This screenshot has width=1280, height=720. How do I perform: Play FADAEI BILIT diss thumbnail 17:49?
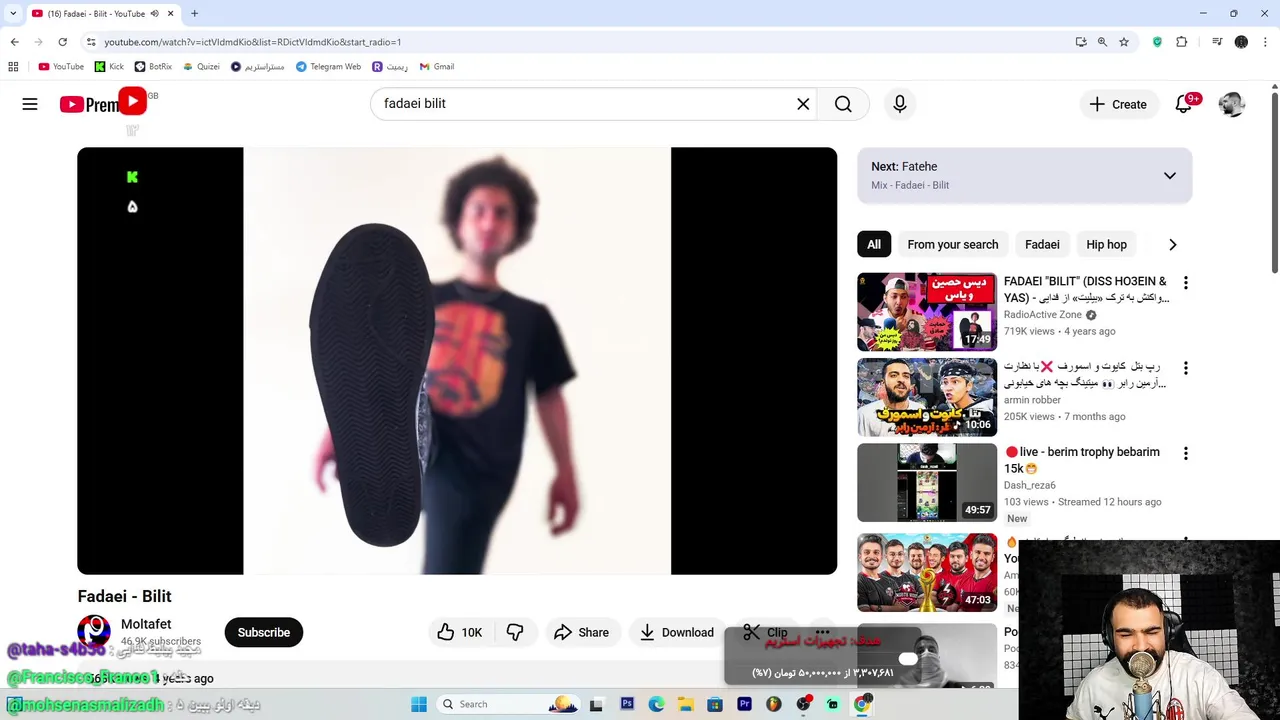point(927,312)
